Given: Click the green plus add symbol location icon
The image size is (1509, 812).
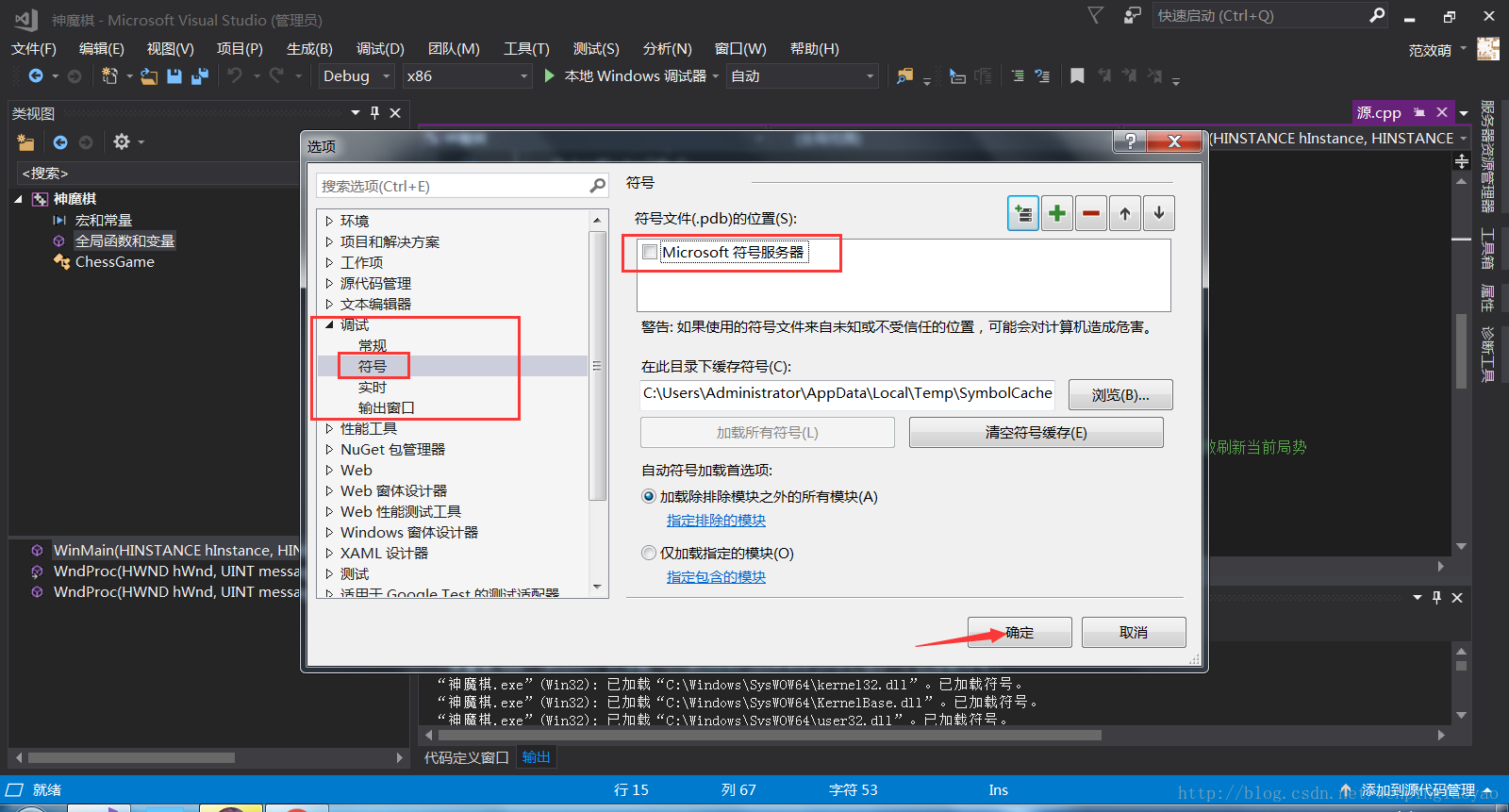Looking at the screenshot, I should [1056, 214].
